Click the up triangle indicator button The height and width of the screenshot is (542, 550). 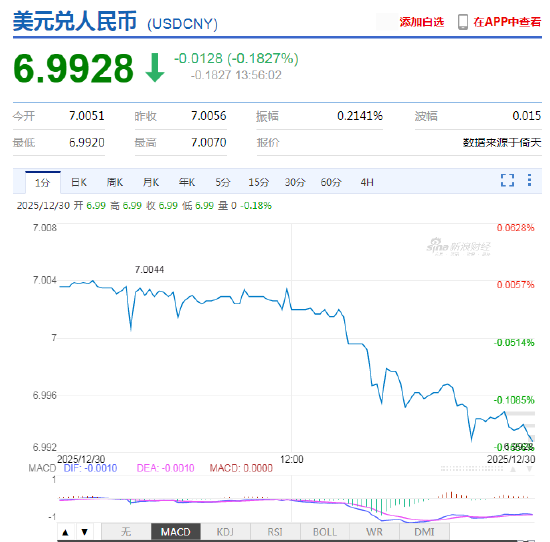pyautogui.click(x=65, y=532)
